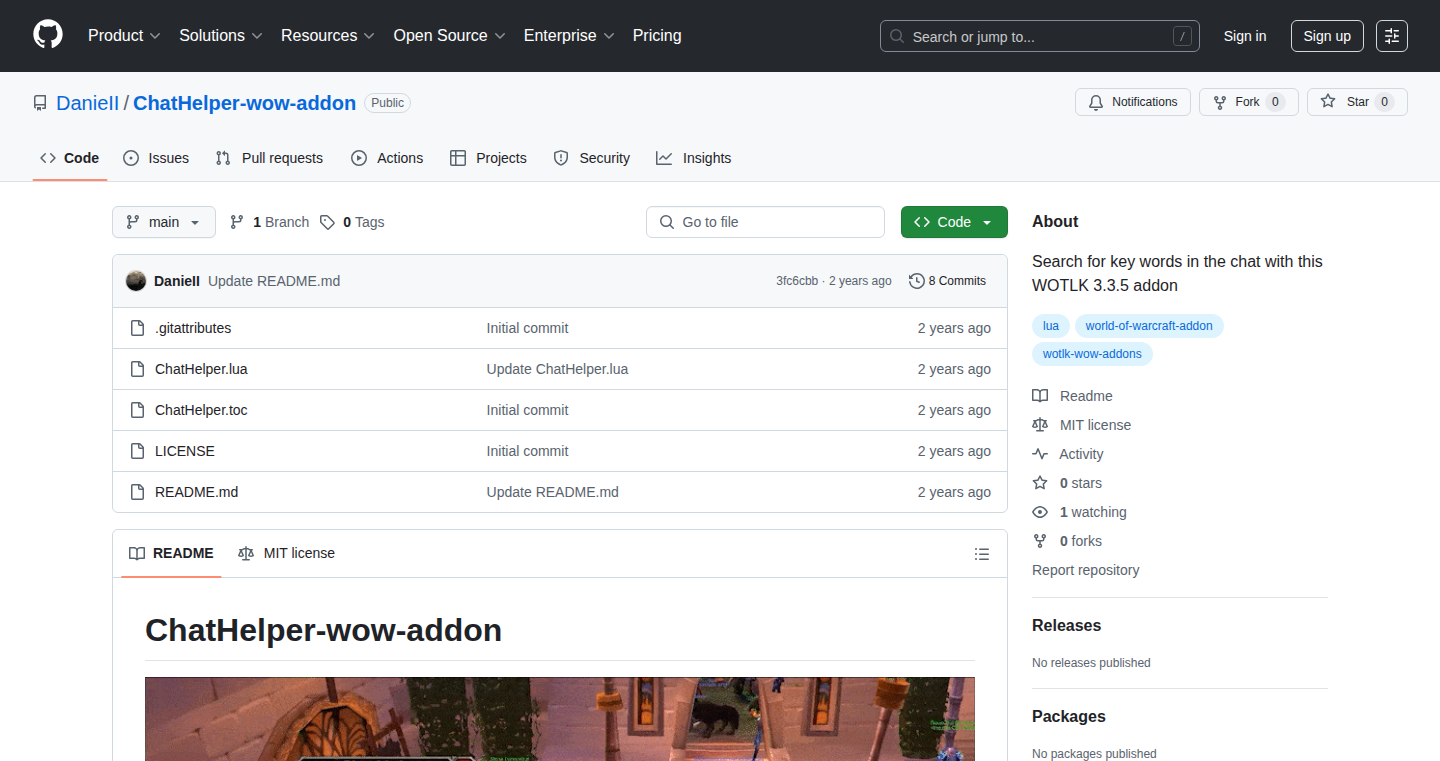Screen dimensions: 1440x761
Task: Switch to the Code tab
Action: pyautogui.click(x=70, y=158)
